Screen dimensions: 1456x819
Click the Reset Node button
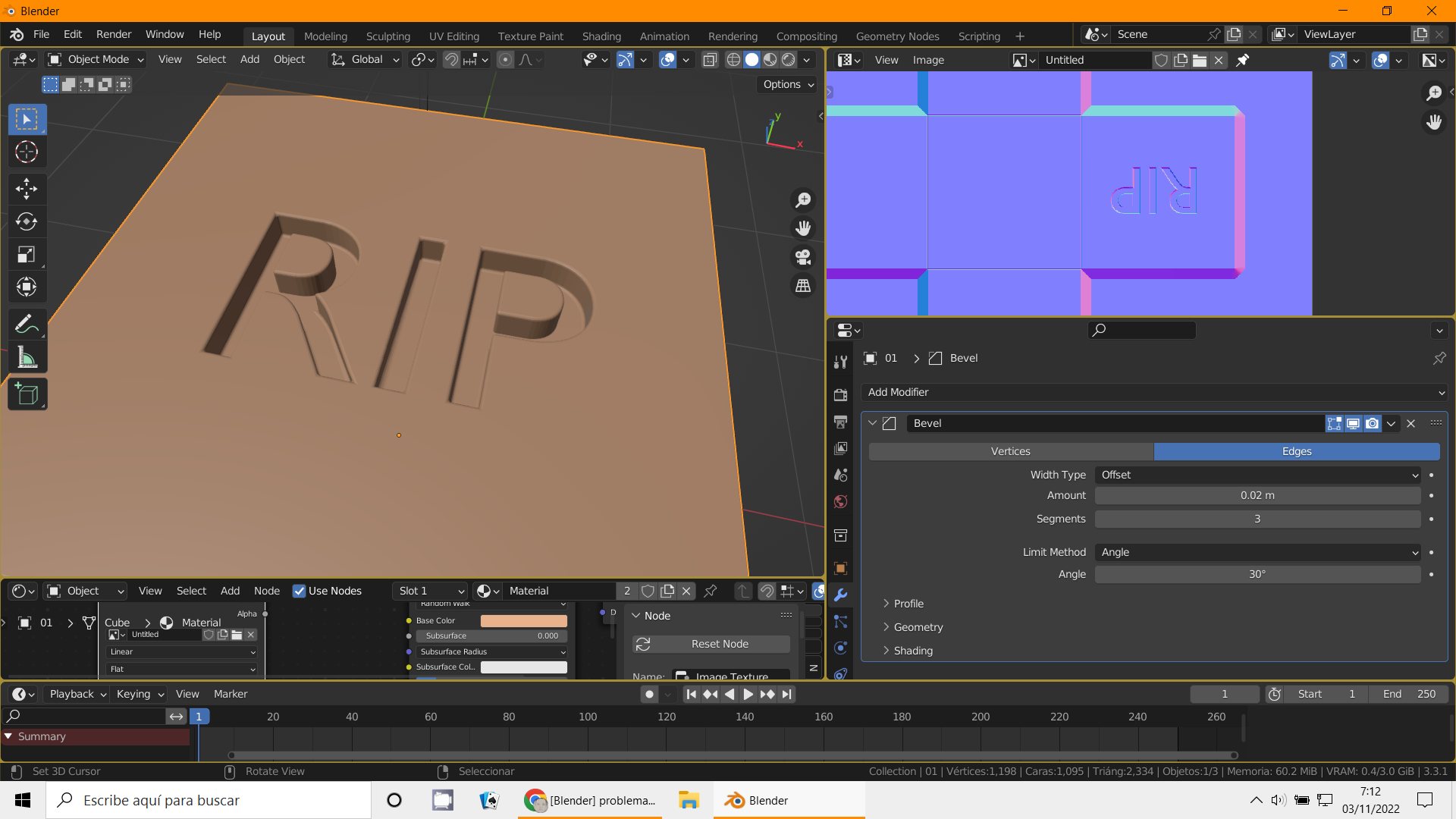coord(711,644)
